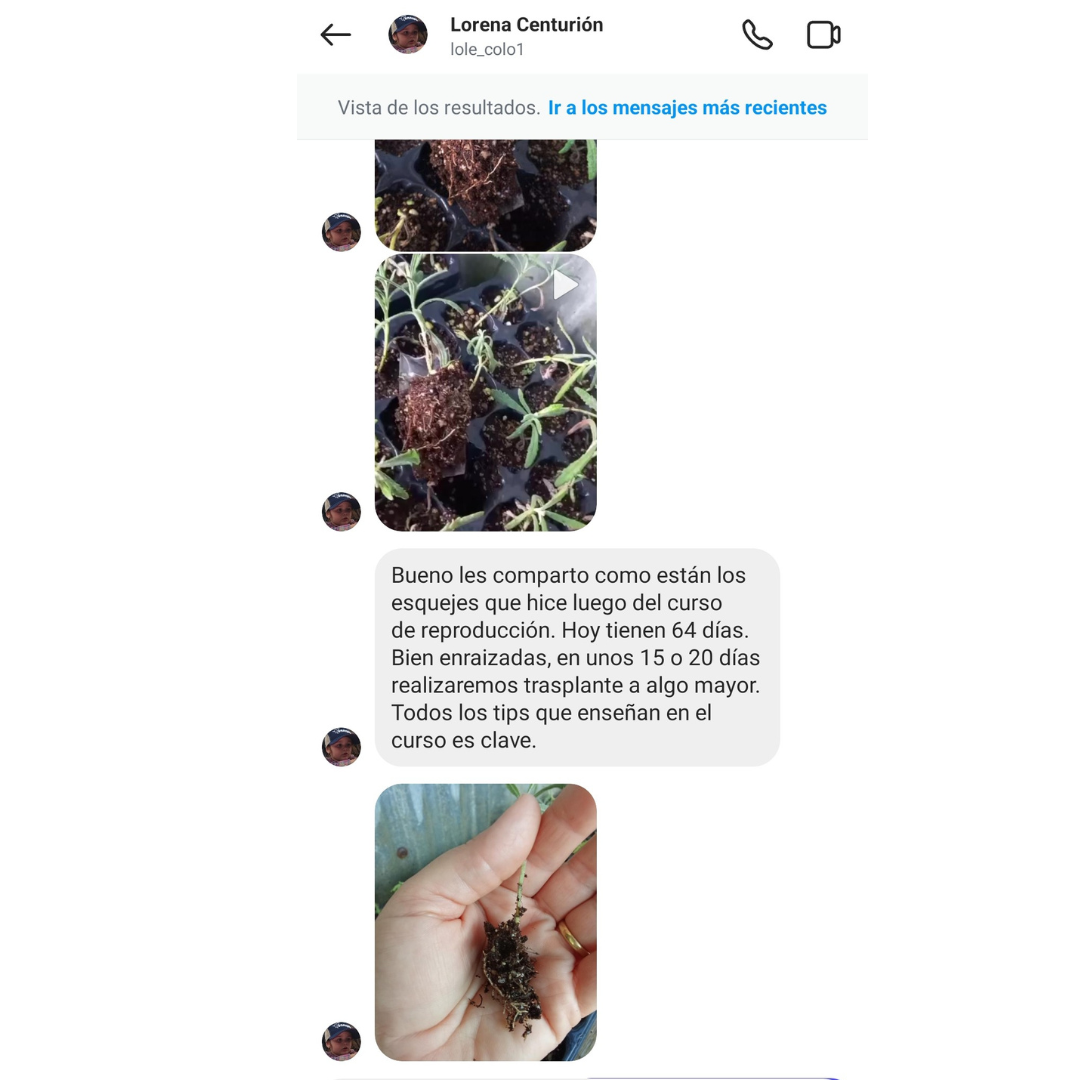Image resolution: width=1080 pixels, height=1080 pixels.
Task: Open the profile avatar in the chat header
Action: (x=408, y=34)
